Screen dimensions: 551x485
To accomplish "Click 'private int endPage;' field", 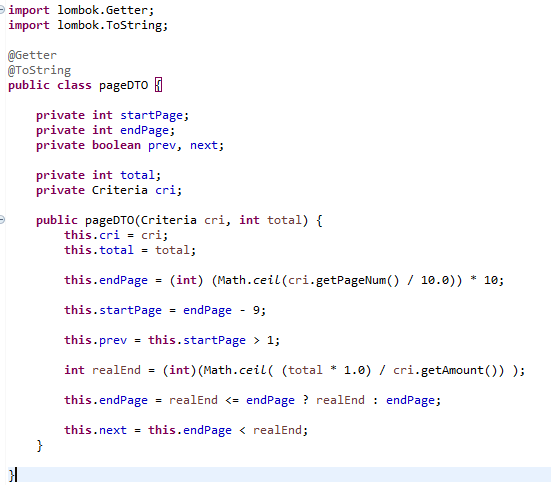I will (x=105, y=130).
